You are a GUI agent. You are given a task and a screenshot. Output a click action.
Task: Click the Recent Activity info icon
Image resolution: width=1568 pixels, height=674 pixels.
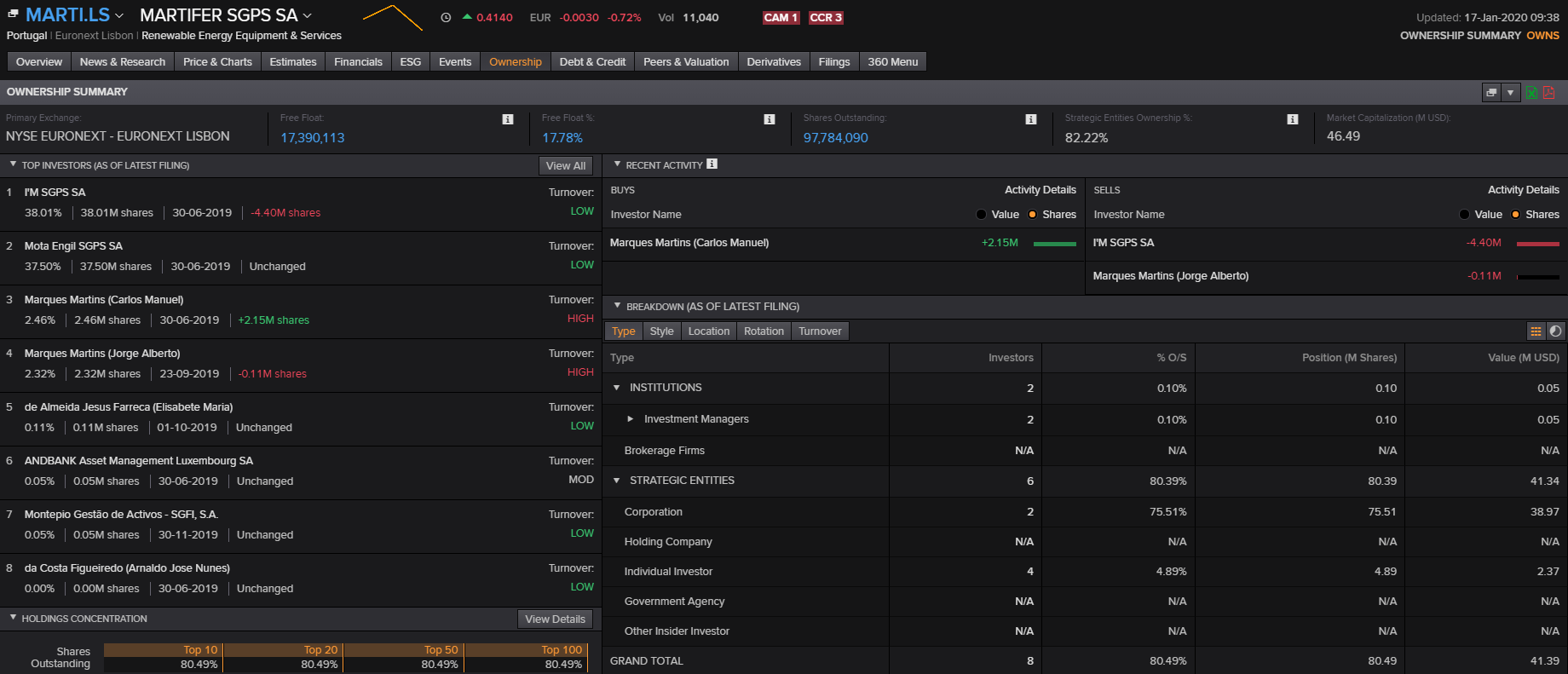[x=712, y=164]
